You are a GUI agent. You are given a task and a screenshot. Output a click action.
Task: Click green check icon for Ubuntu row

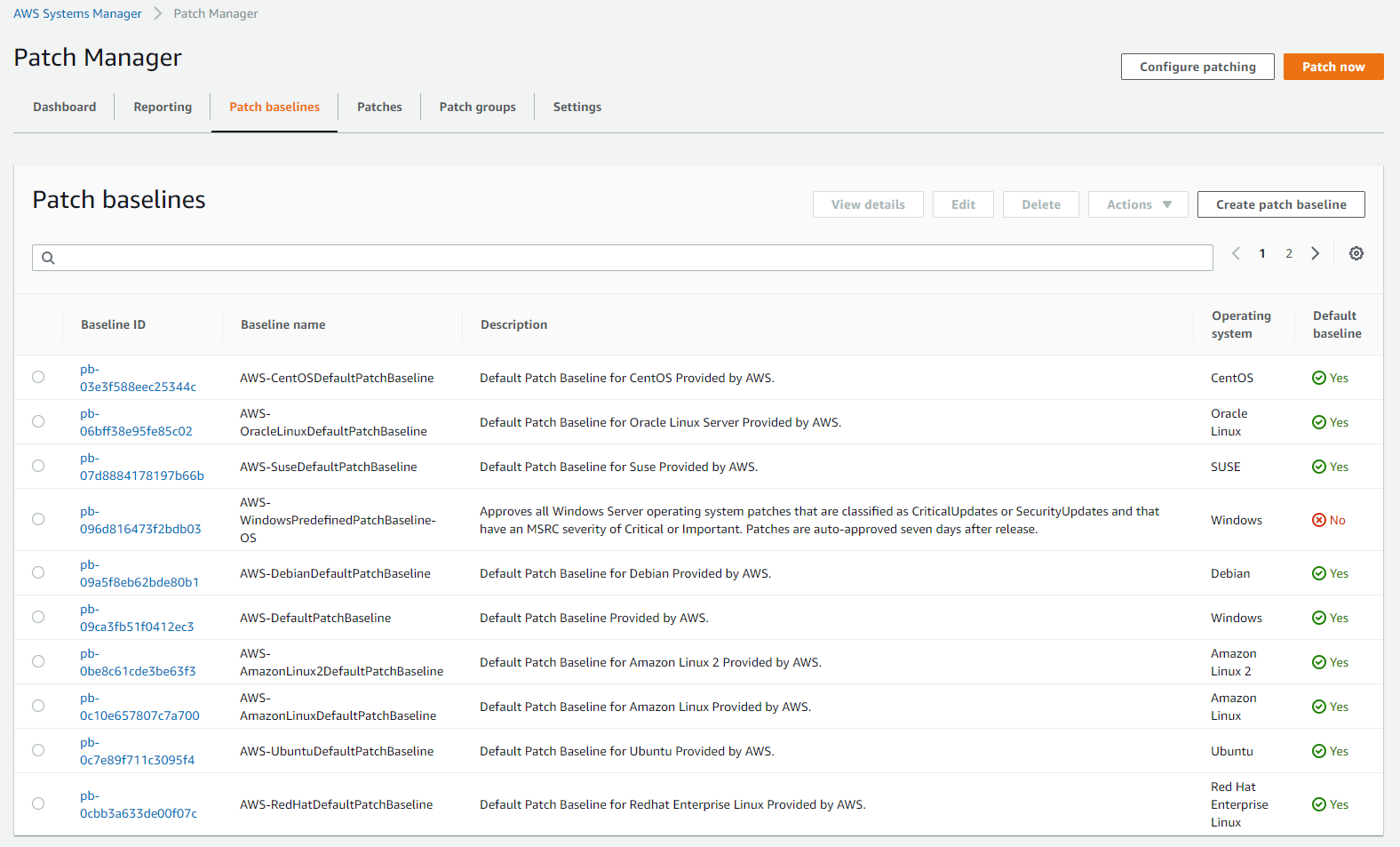(x=1319, y=751)
